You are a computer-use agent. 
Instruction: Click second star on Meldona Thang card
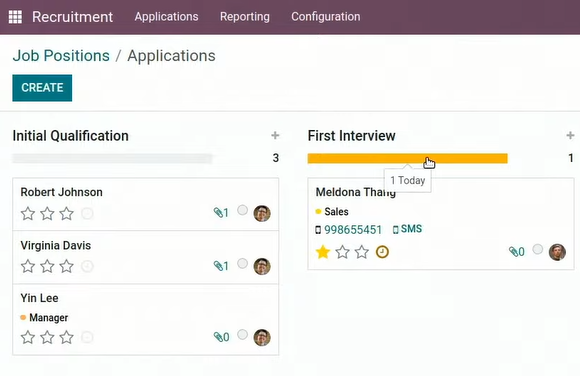[342, 252]
